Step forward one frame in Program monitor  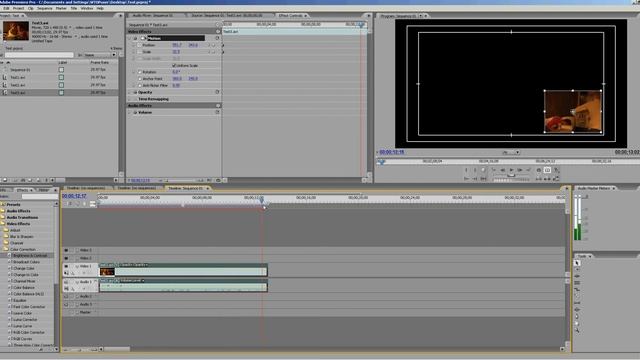pos(520,170)
